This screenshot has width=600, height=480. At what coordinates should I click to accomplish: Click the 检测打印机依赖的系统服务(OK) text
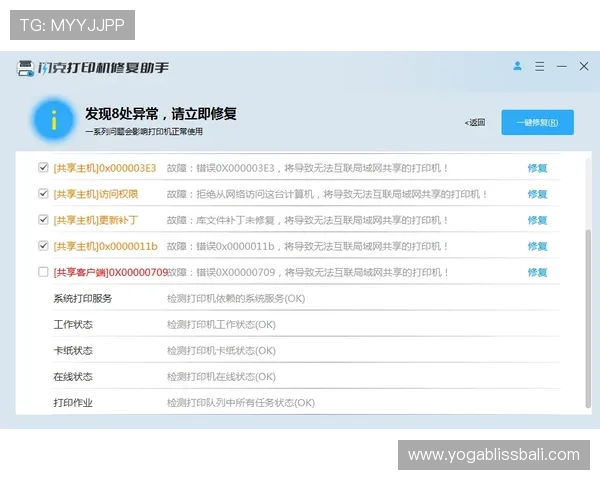point(236,299)
